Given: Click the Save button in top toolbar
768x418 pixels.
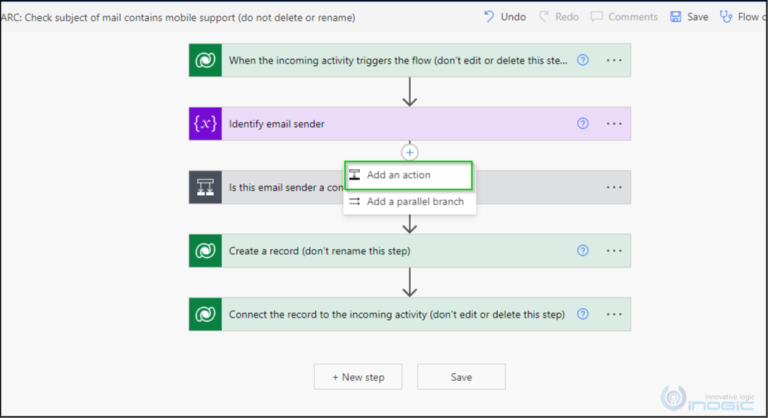Looking at the screenshot, I should [x=689, y=17].
